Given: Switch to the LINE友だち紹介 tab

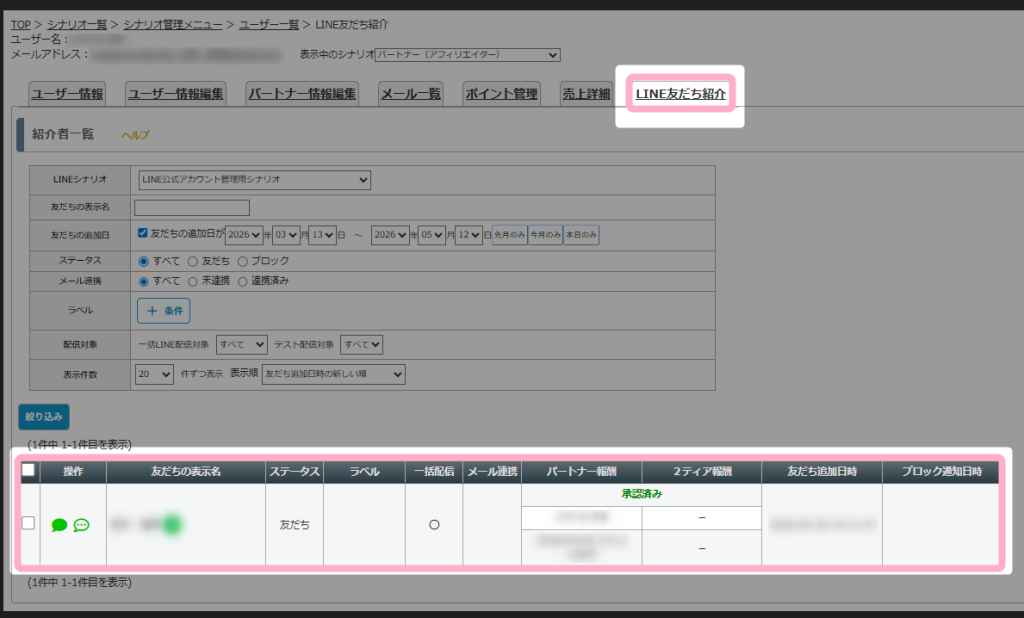Looking at the screenshot, I should [680, 94].
